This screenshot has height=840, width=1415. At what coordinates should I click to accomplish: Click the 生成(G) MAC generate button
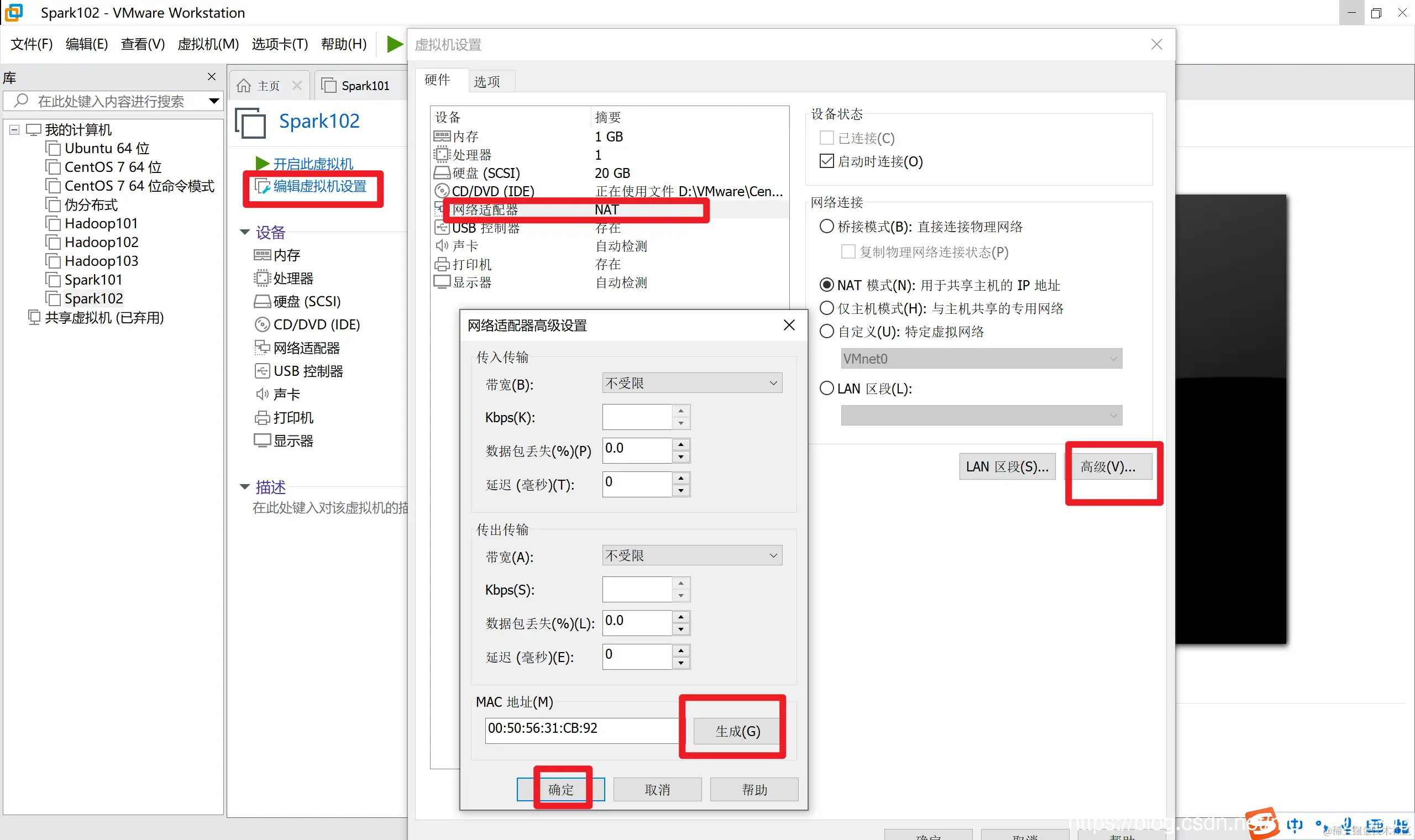click(737, 731)
